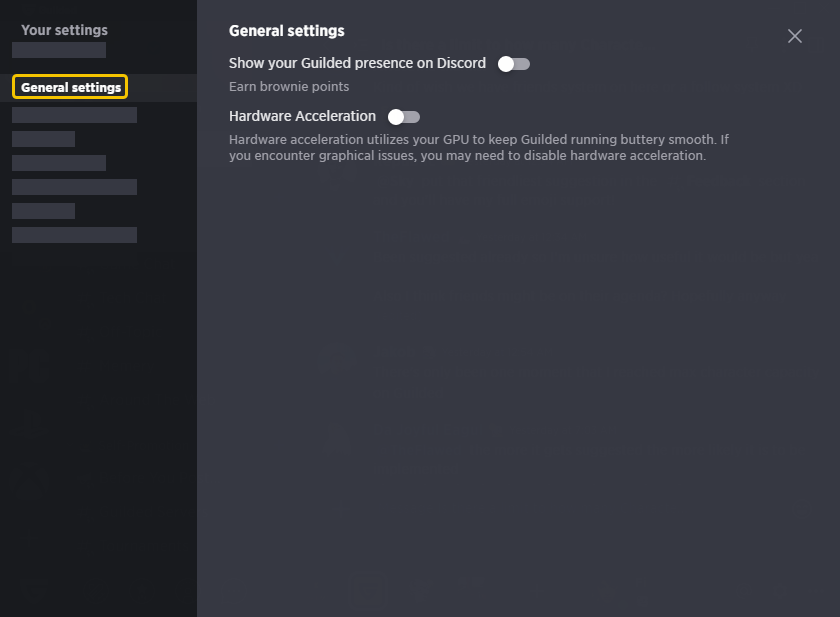Viewport: 840px width, 617px height.
Task: Open the fifth, short placeholder item below General settings
Action: (x=43, y=211)
